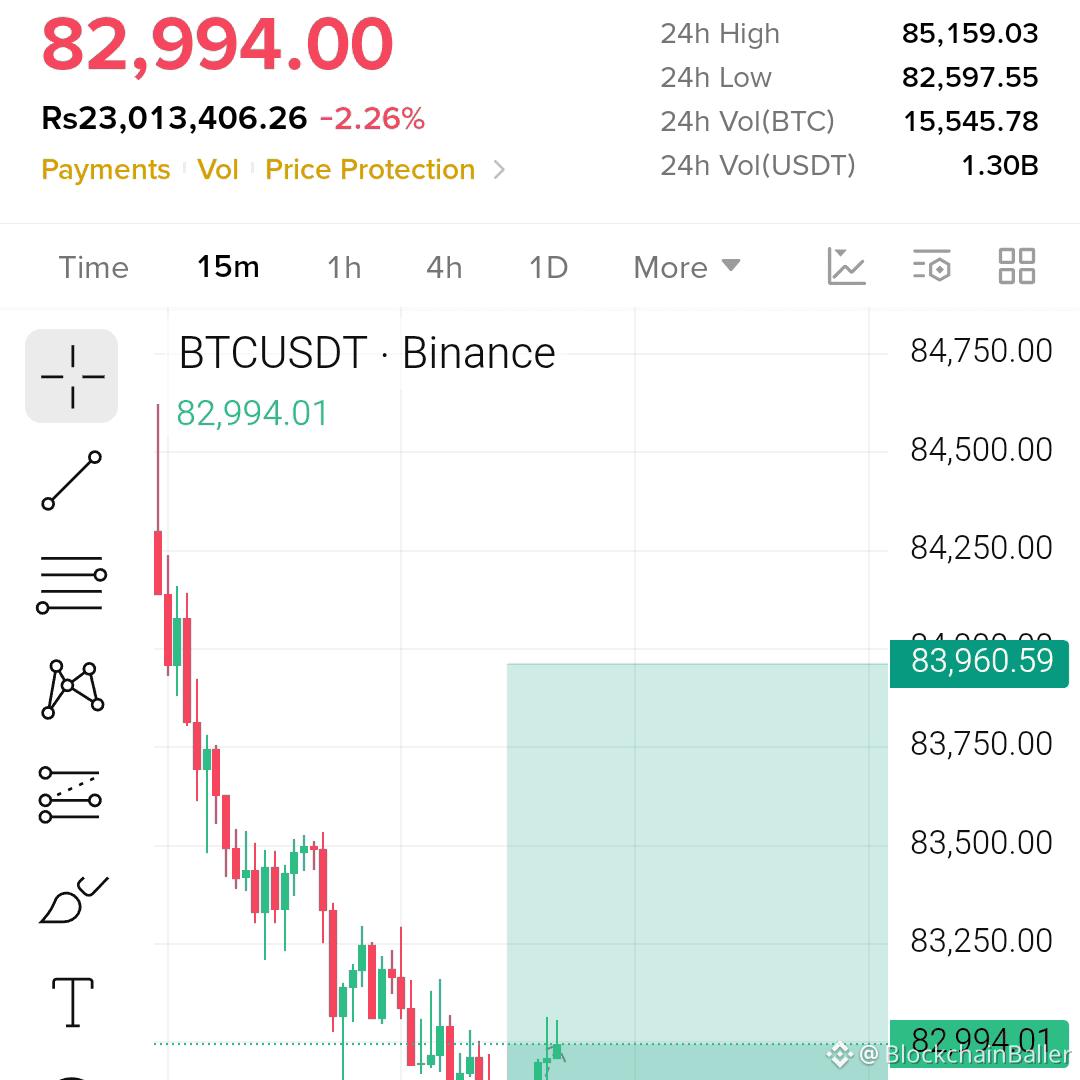Choose the horizontal lines Fibonacci tool

click(x=72, y=585)
